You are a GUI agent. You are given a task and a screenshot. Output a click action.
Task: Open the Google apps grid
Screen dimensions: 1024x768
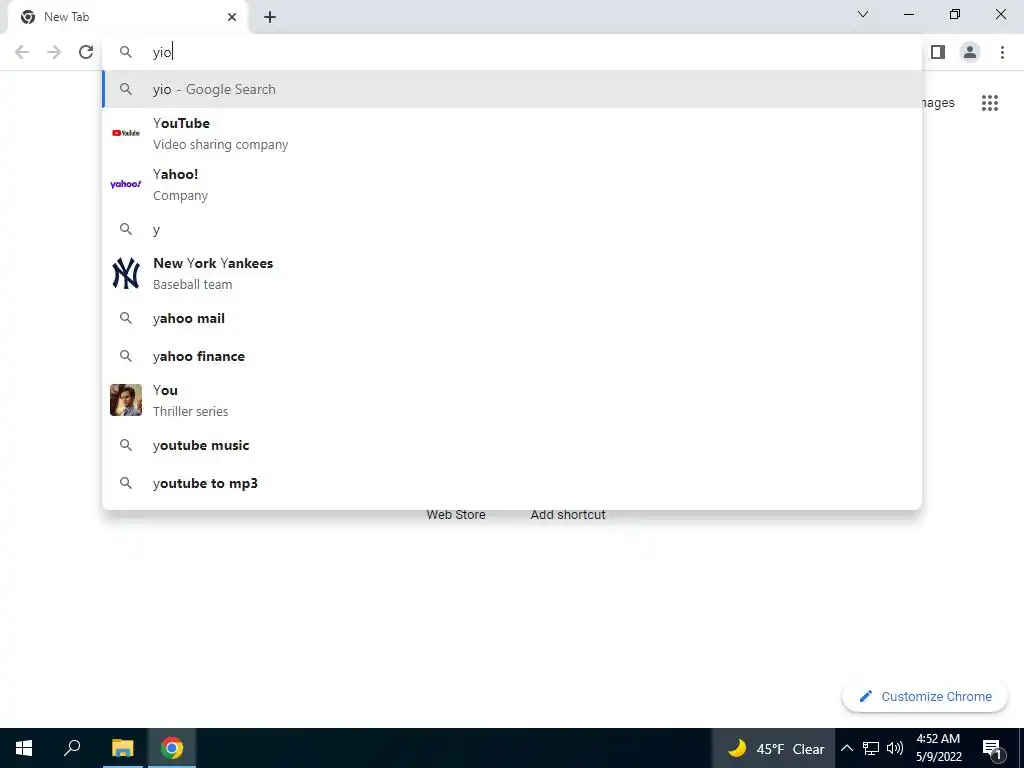pyautogui.click(x=990, y=103)
